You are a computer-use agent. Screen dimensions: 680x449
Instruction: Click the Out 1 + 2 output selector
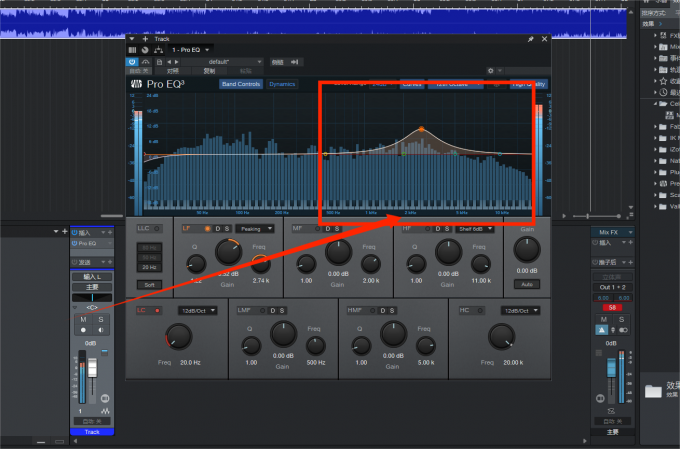coord(612,287)
